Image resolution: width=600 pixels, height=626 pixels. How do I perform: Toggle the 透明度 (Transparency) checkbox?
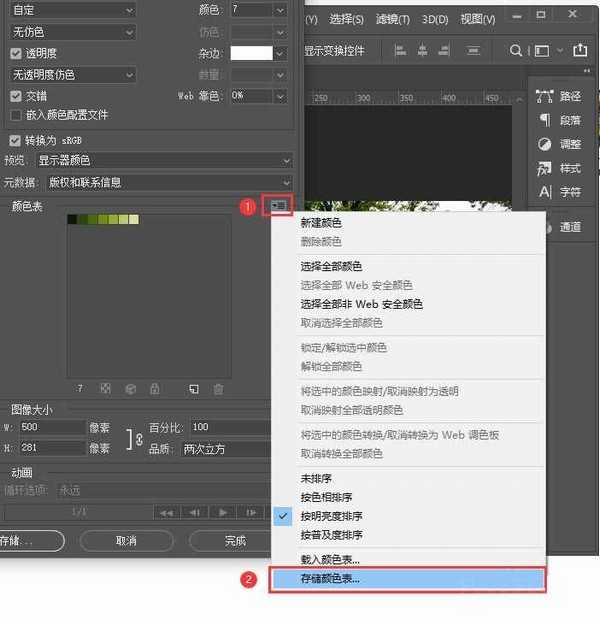16,53
